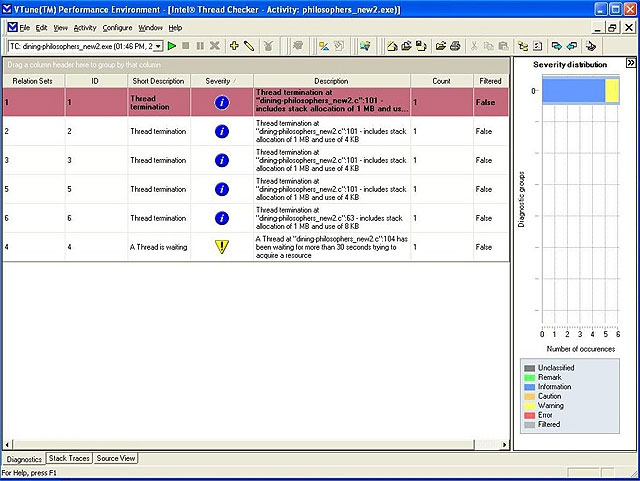640x481 pixels.
Task: Select the yellow warning icon in row 4
Action: click(x=222, y=247)
